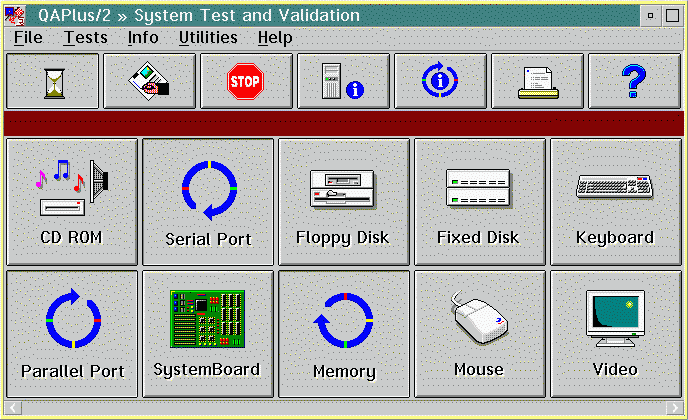688x420 pixels.
Task: Click the circular arrow info toolbar icon
Action: point(440,82)
